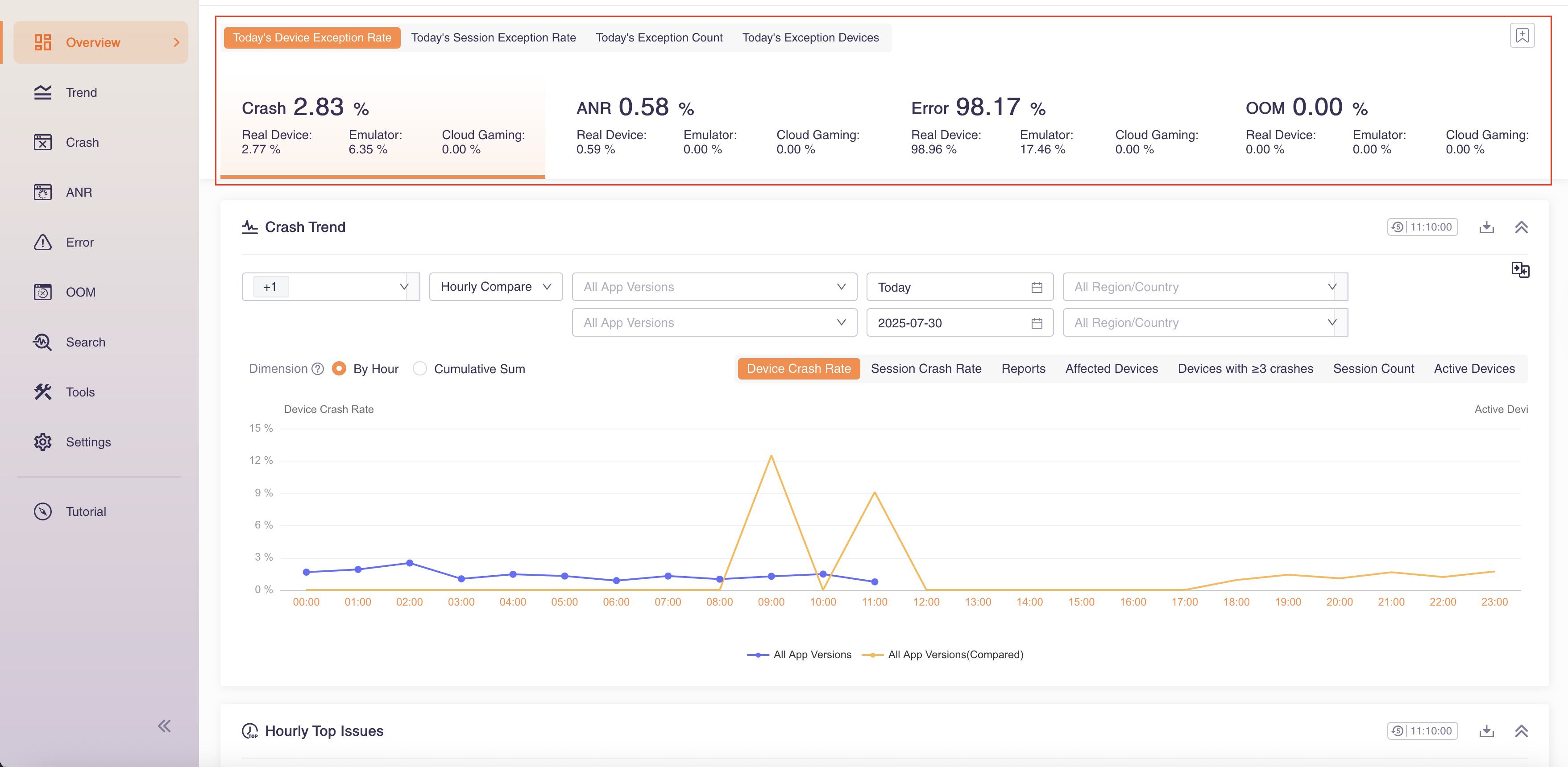This screenshot has width=1568, height=767.
Task: Switch to the Session Crash Rate tab
Action: click(x=926, y=369)
